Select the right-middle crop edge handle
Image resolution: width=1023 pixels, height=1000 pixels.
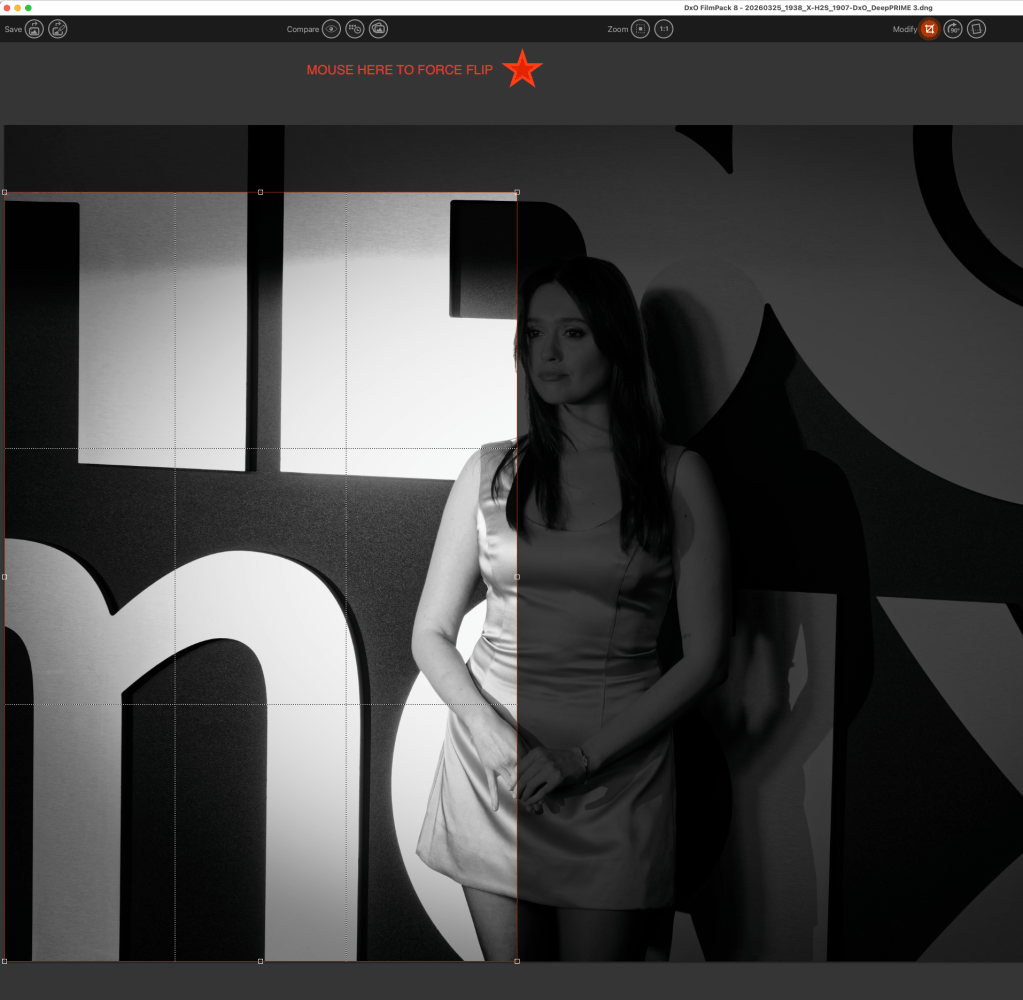[x=517, y=577]
